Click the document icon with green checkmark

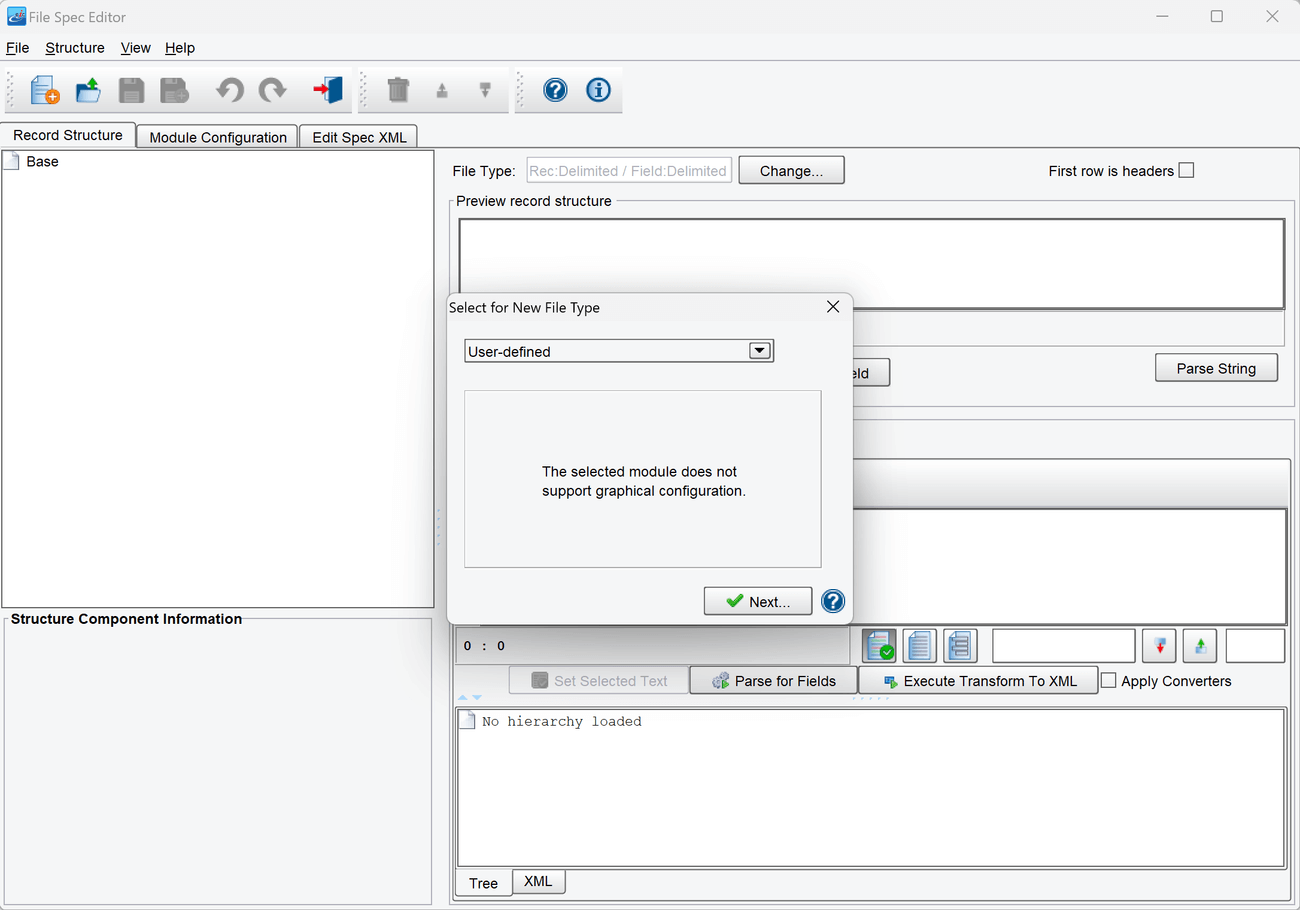pos(879,646)
